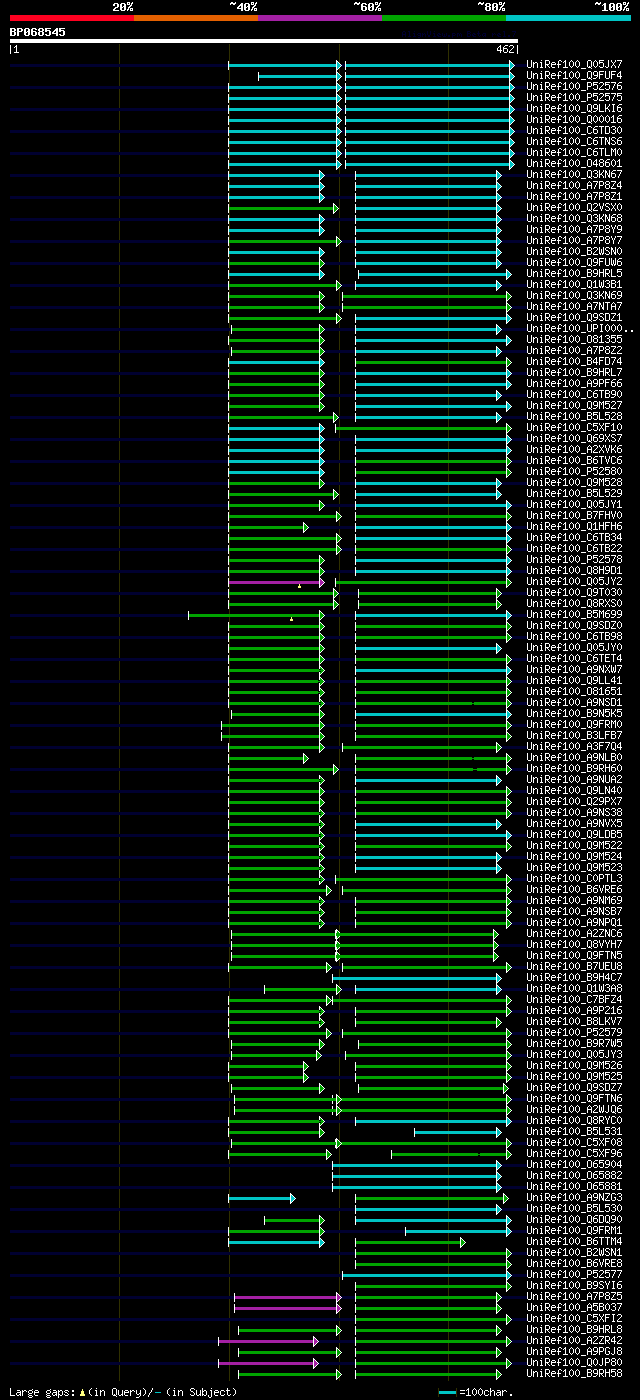Screen dimensions: 640x1400
Task: Select UniRef100_Q8H9D1 label
Action: [x=574, y=570]
